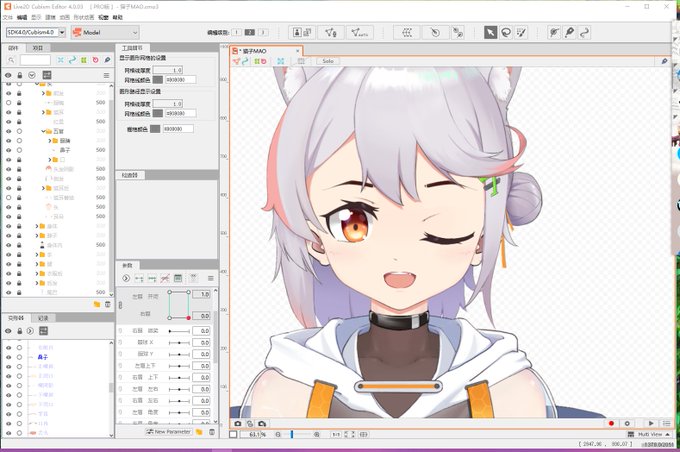Play the physics preview with play button

[x=651, y=423]
